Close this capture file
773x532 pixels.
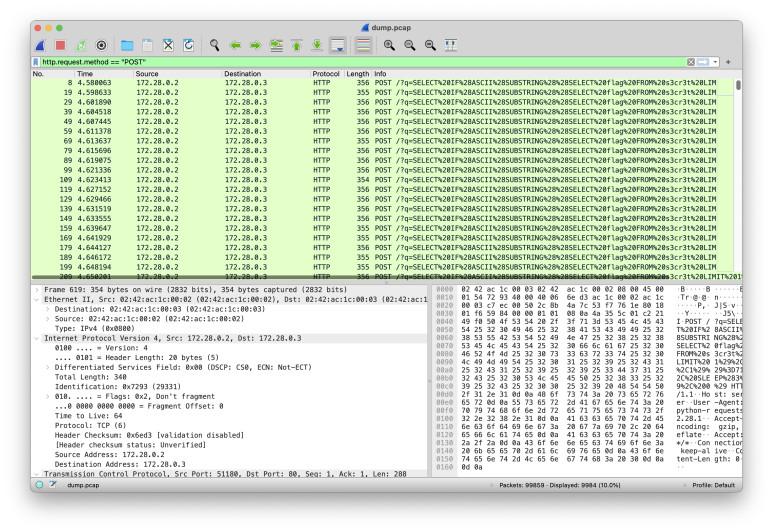pyautogui.click(x=168, y=45)
